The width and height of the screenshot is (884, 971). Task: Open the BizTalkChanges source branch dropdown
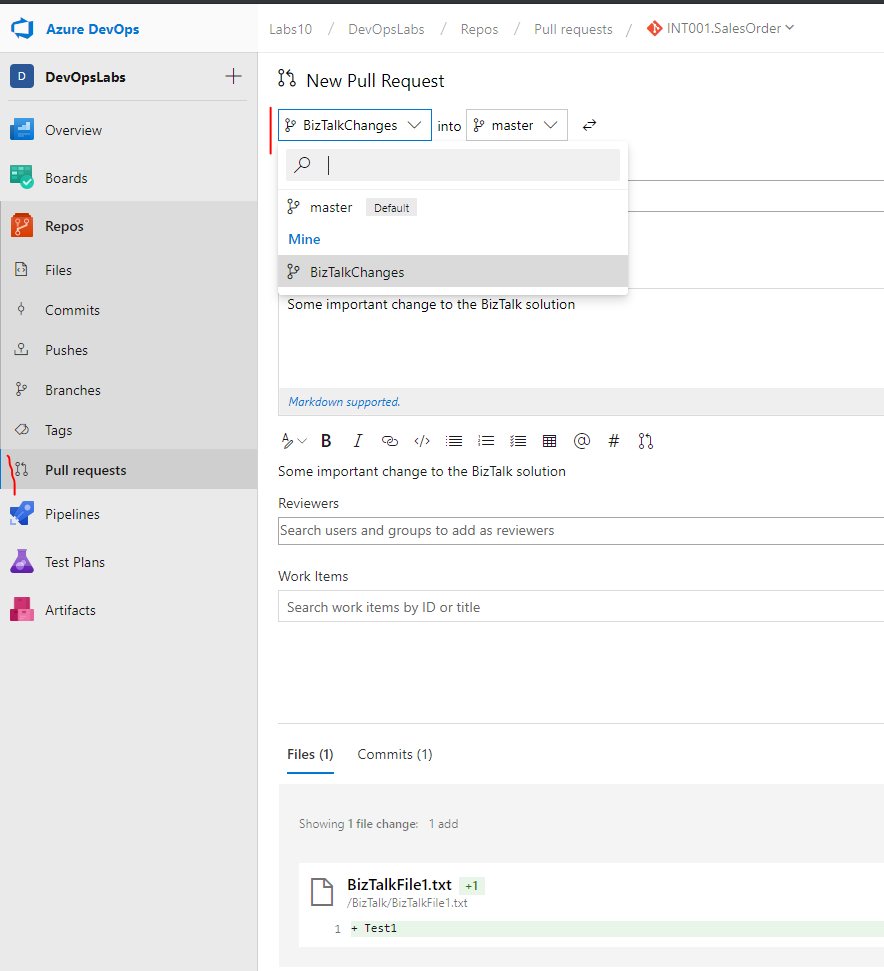tap(355, 125)
